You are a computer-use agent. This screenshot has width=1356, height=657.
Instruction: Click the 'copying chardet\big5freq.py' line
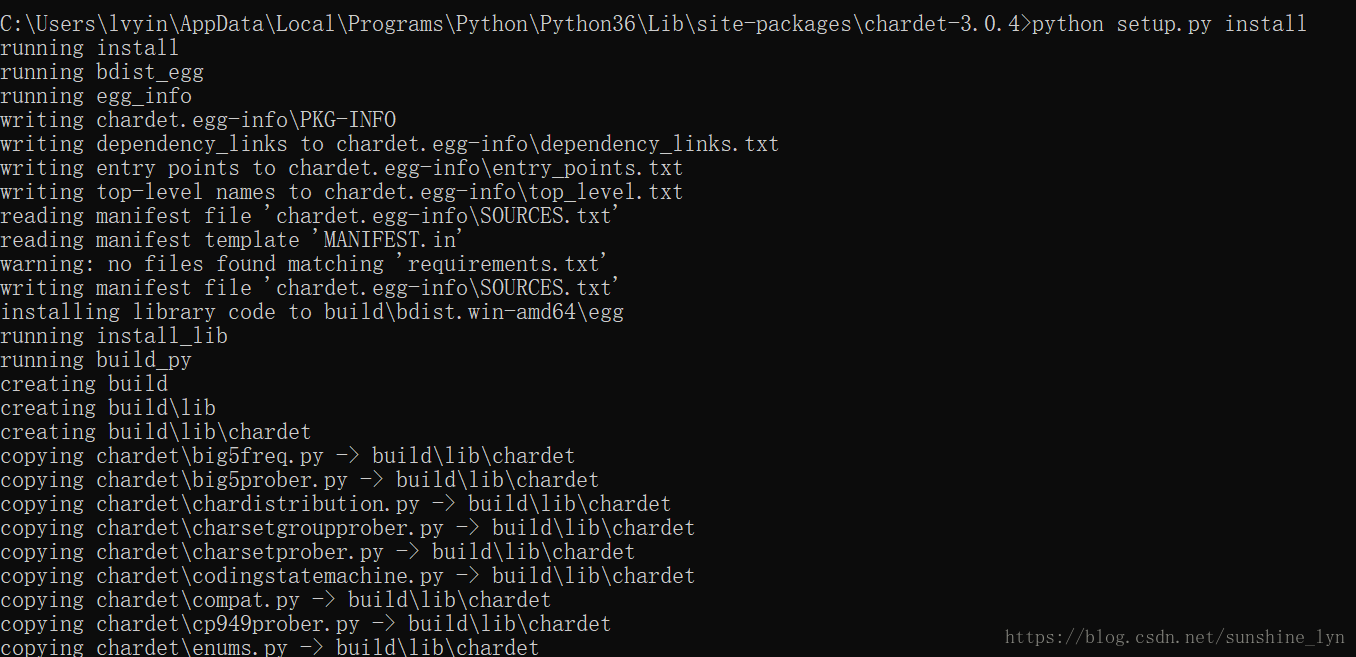click(288, 456)
